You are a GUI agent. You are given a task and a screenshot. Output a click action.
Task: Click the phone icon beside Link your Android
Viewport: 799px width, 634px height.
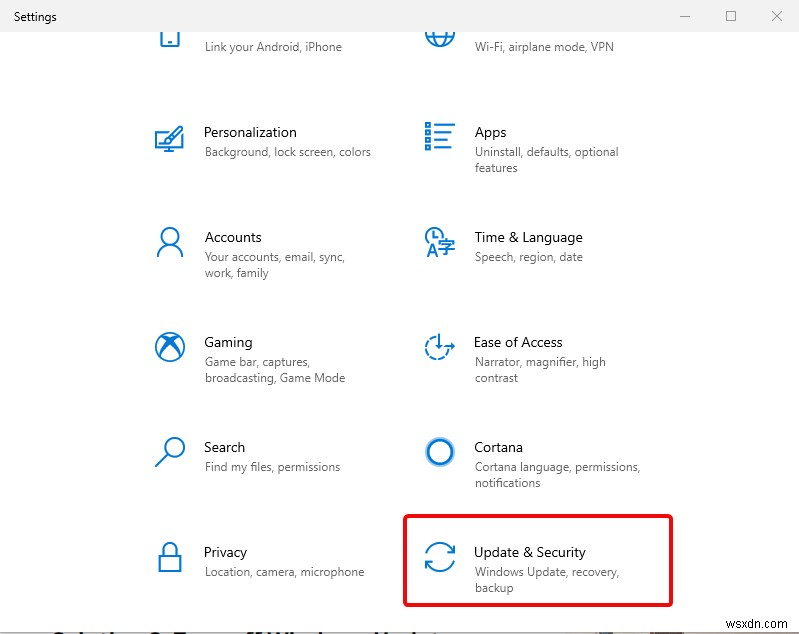point(170,39)
